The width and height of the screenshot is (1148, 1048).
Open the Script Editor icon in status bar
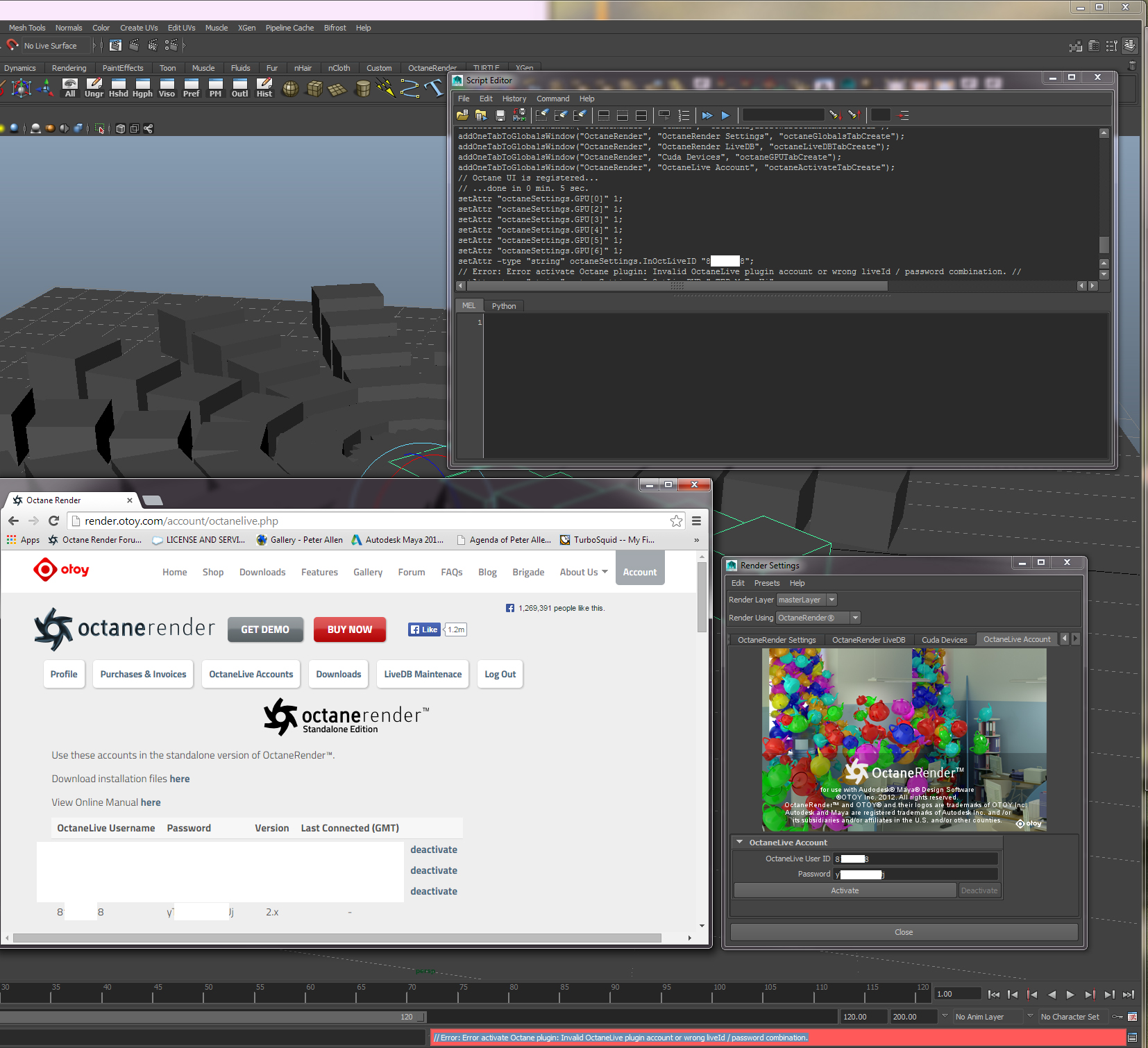pyautogui.click(x=1133, y=1038)
